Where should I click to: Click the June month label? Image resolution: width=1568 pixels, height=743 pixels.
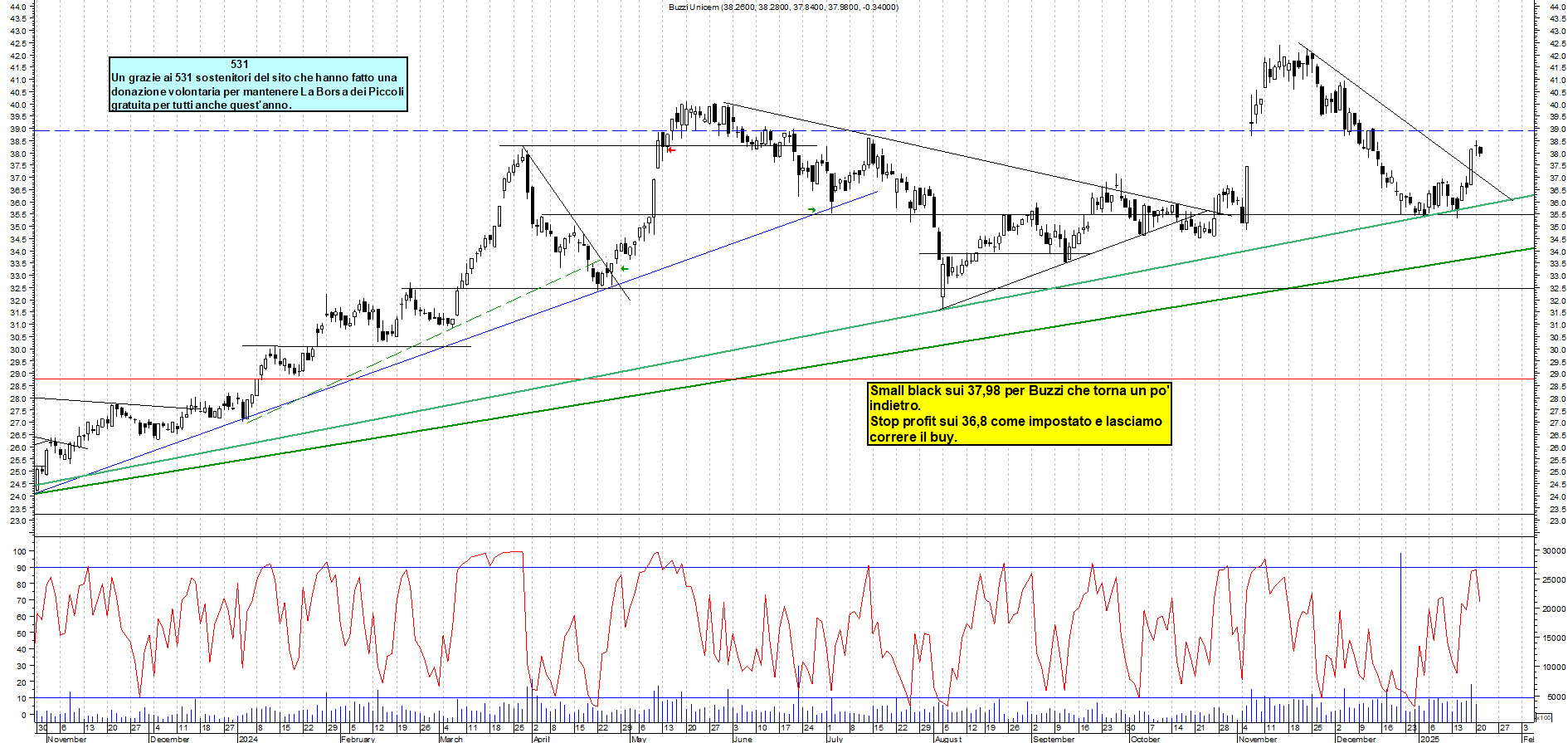[x=743, y=739]
